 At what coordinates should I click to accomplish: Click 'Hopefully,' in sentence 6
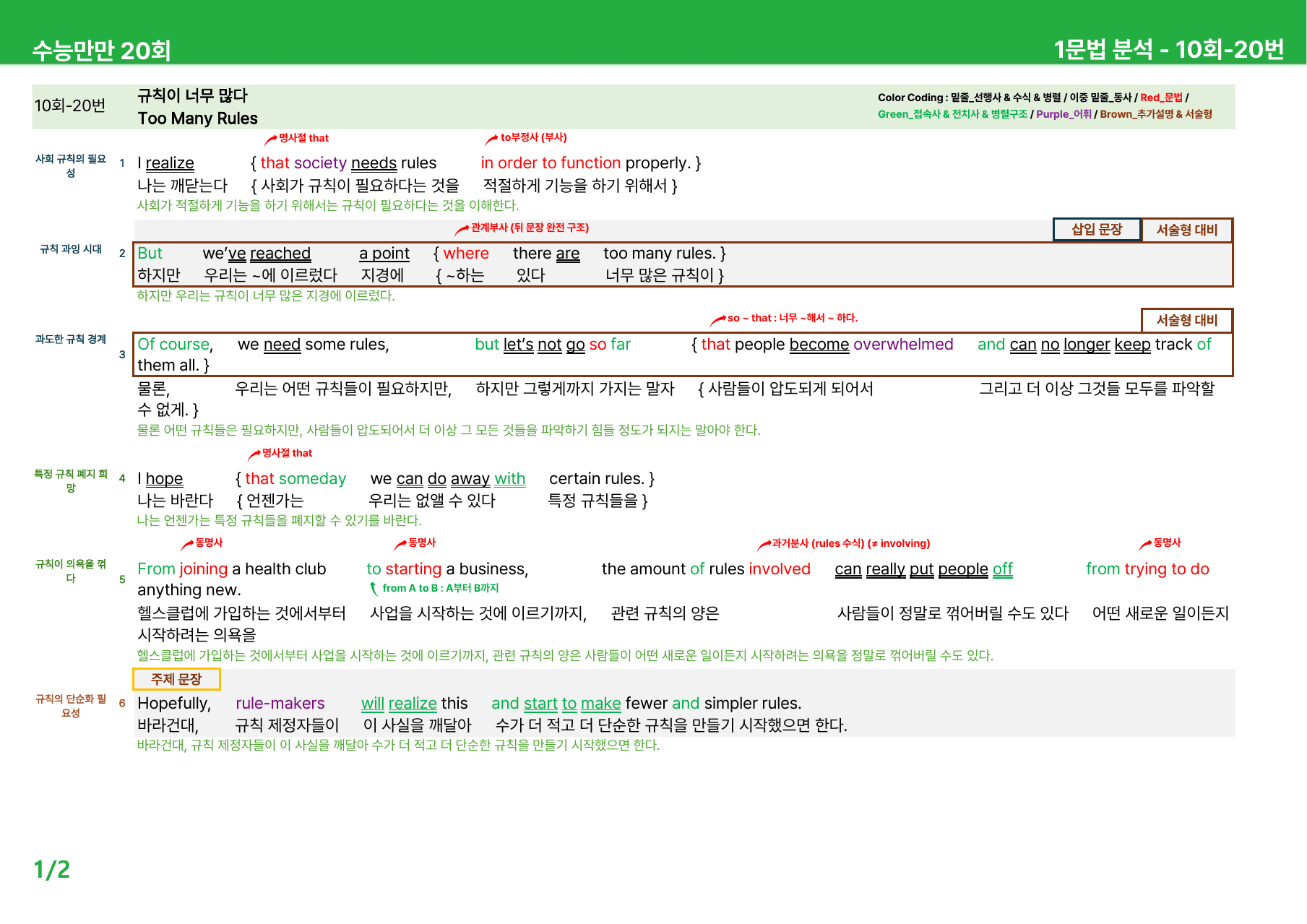[174, 704]
